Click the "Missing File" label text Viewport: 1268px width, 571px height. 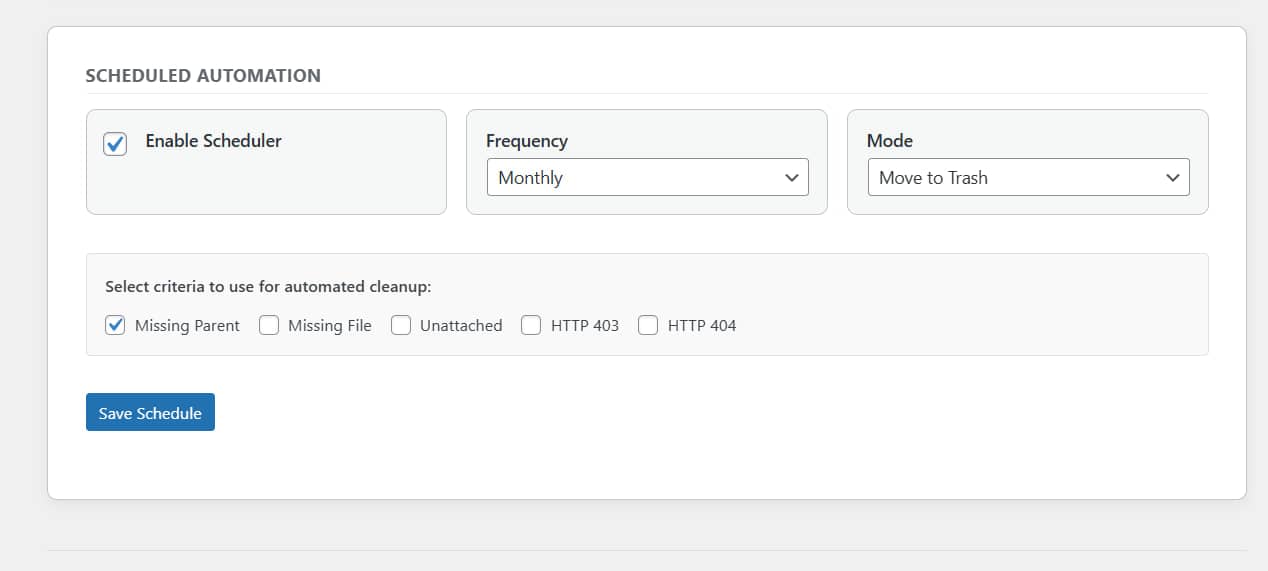click(x=329, y=326)
